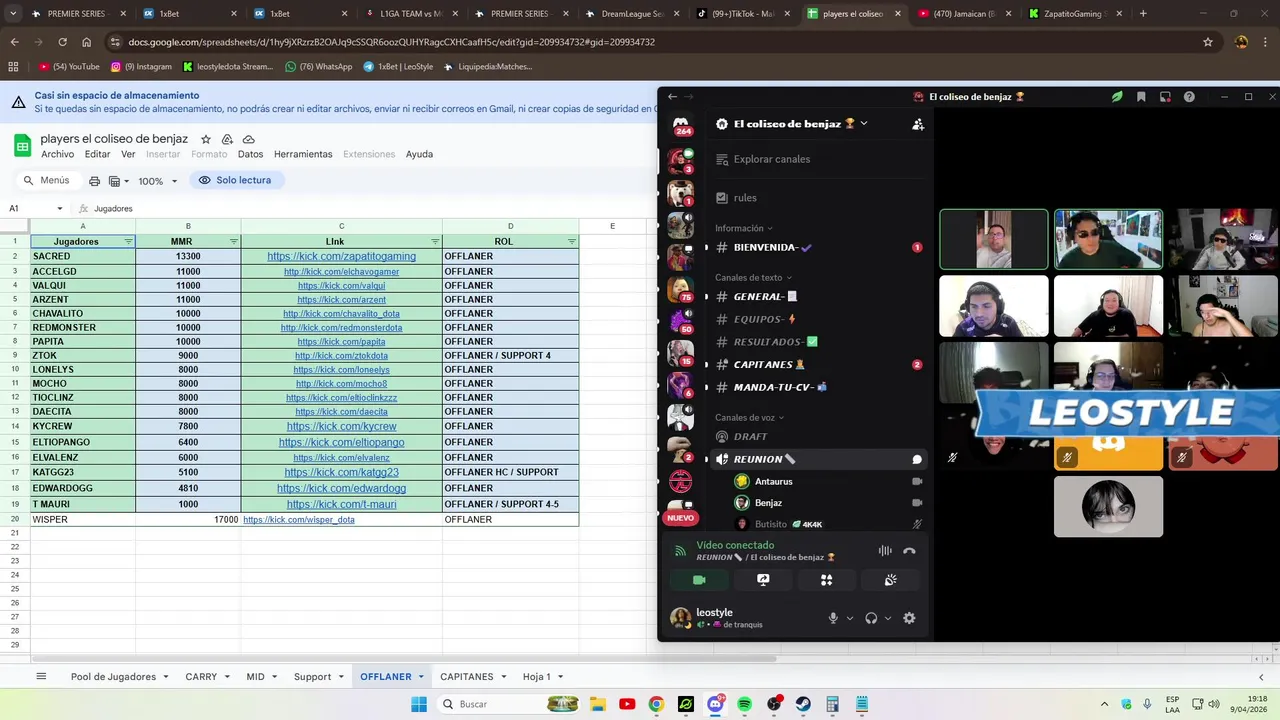Viewport: 1280px width, 720px height.
Task: Open Discord direct messages home icon
Action: pyautogui.click(x=681, y=124)
